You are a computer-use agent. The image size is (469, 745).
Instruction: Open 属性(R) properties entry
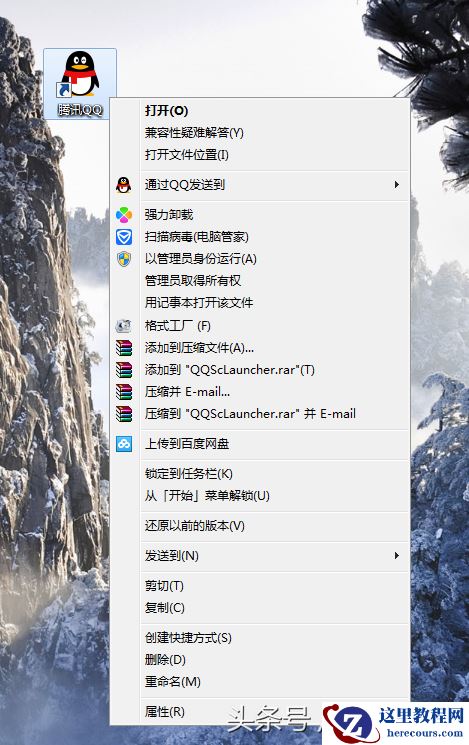[x=260, y=712]
